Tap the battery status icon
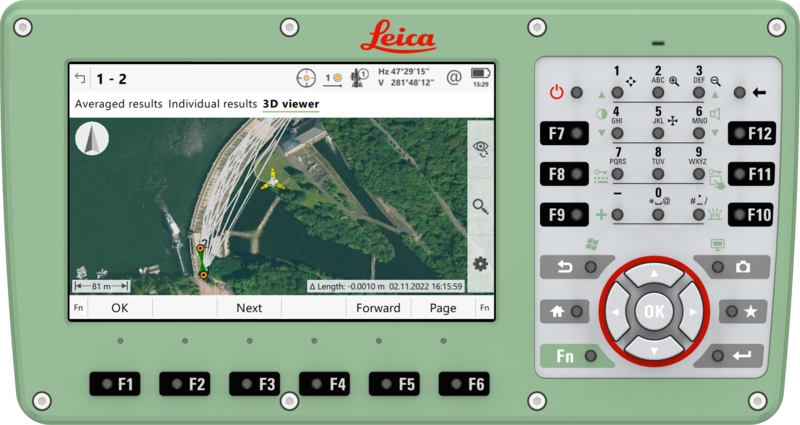This screenshot has width=800, height=425. [480, 74]
